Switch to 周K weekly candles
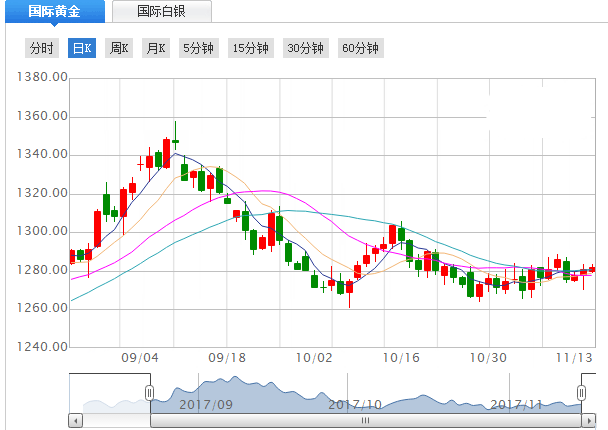Image resolution: width=608 pixels, height=430 pixels. click(118, 48)
